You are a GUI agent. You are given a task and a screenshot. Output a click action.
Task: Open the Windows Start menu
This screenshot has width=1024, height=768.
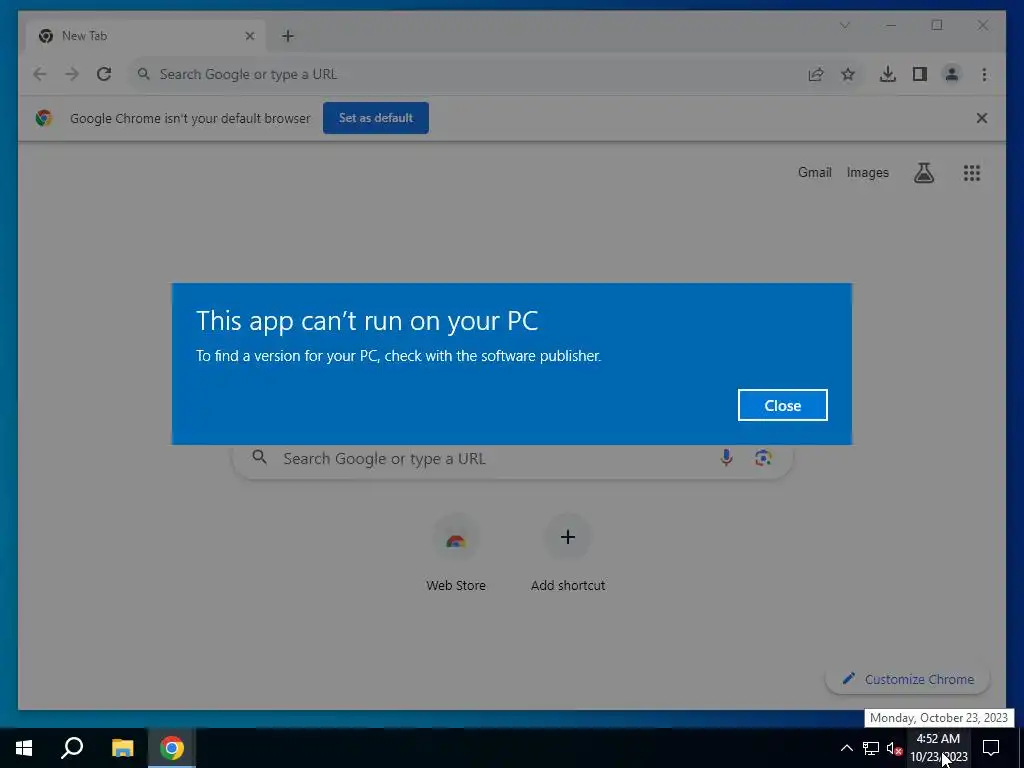tap(24, 748)
